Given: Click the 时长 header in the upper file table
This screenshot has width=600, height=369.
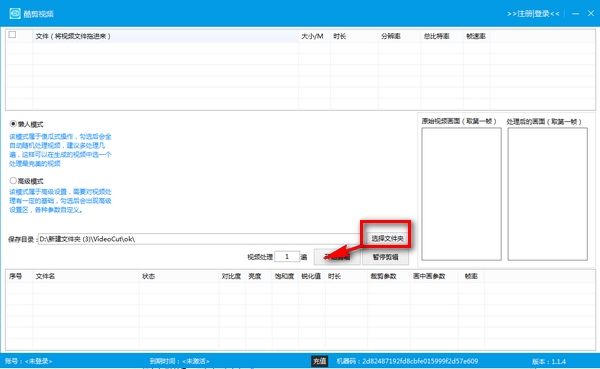Looking at the screenshot, I should click(x=354, y=36).
